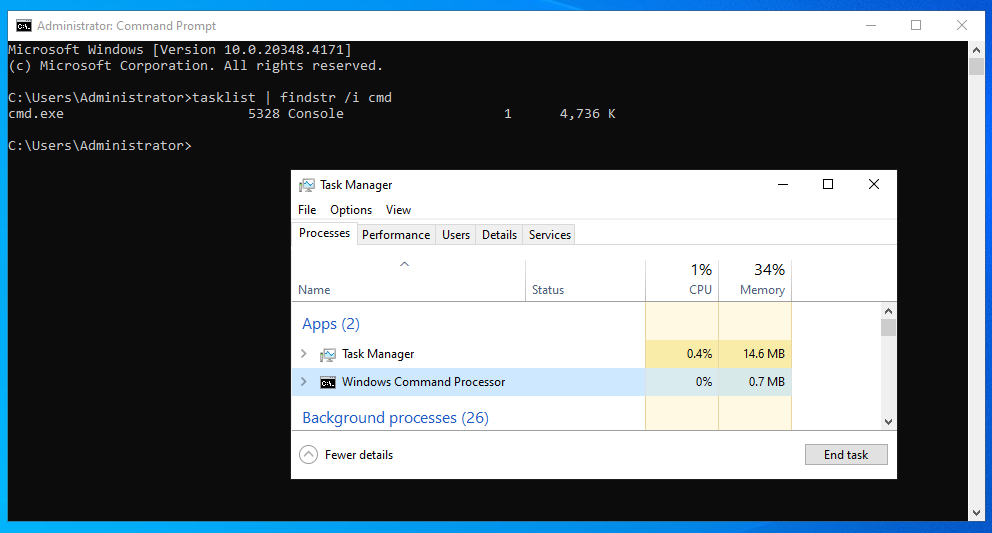
Task: Click the Windows Command Processor row icon
Action: pyautogui.click(x=328, y=382)
